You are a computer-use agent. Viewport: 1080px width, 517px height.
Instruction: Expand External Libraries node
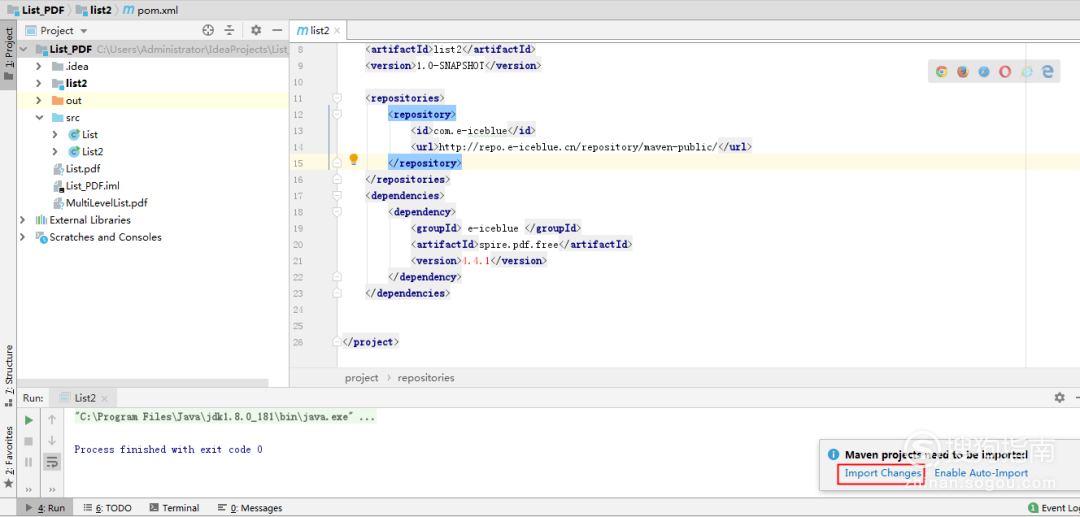(23, 220)
